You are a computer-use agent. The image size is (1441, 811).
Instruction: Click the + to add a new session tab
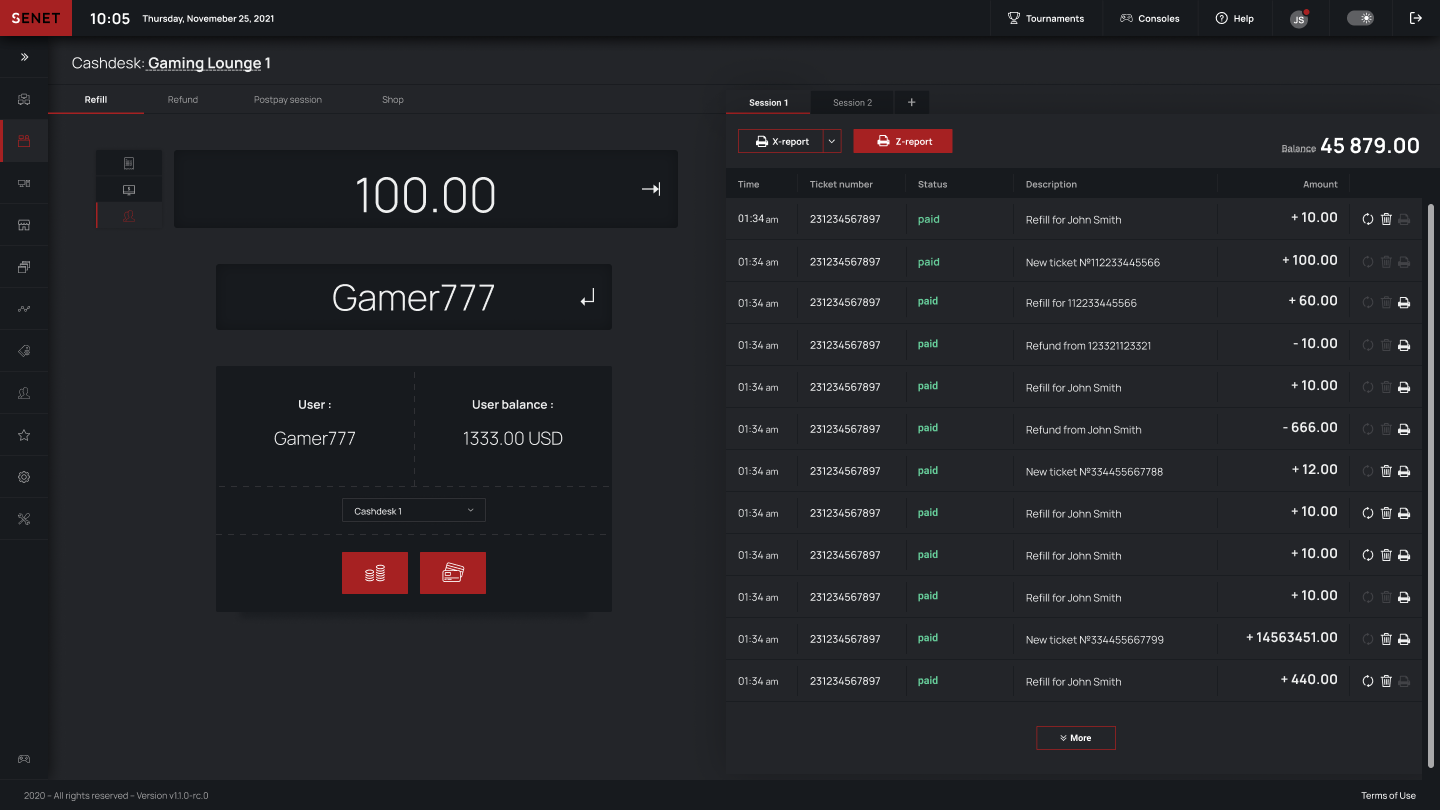point(911,102)
